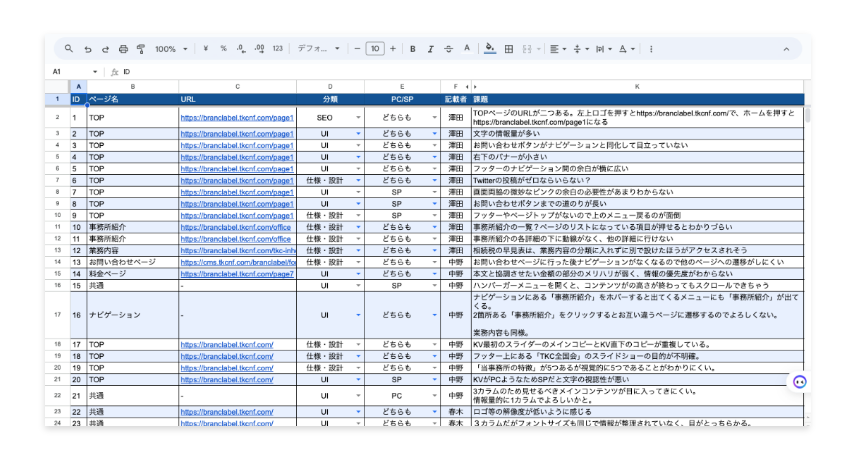Screen dimensions: 860x460
Task: Collapse the toolbar with the up chevron
Action: [787, 49]
